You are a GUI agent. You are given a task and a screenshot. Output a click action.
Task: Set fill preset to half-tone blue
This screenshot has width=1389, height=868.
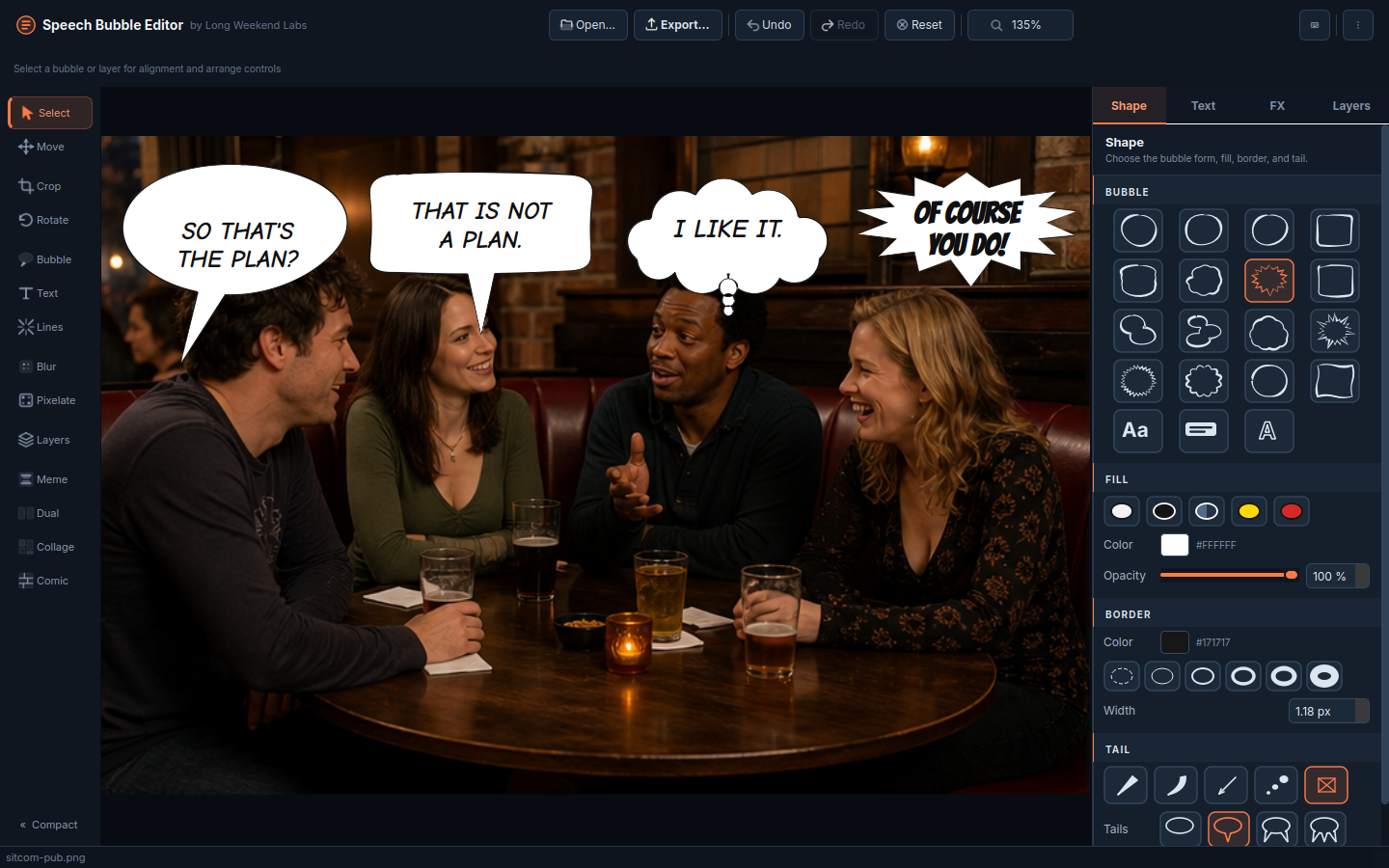point(1207,511)
